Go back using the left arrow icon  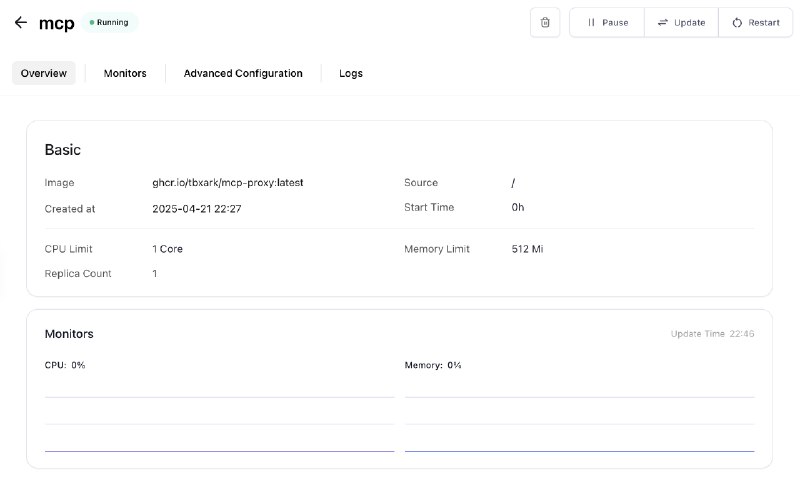pyautogui.click(x=21, y=22)
